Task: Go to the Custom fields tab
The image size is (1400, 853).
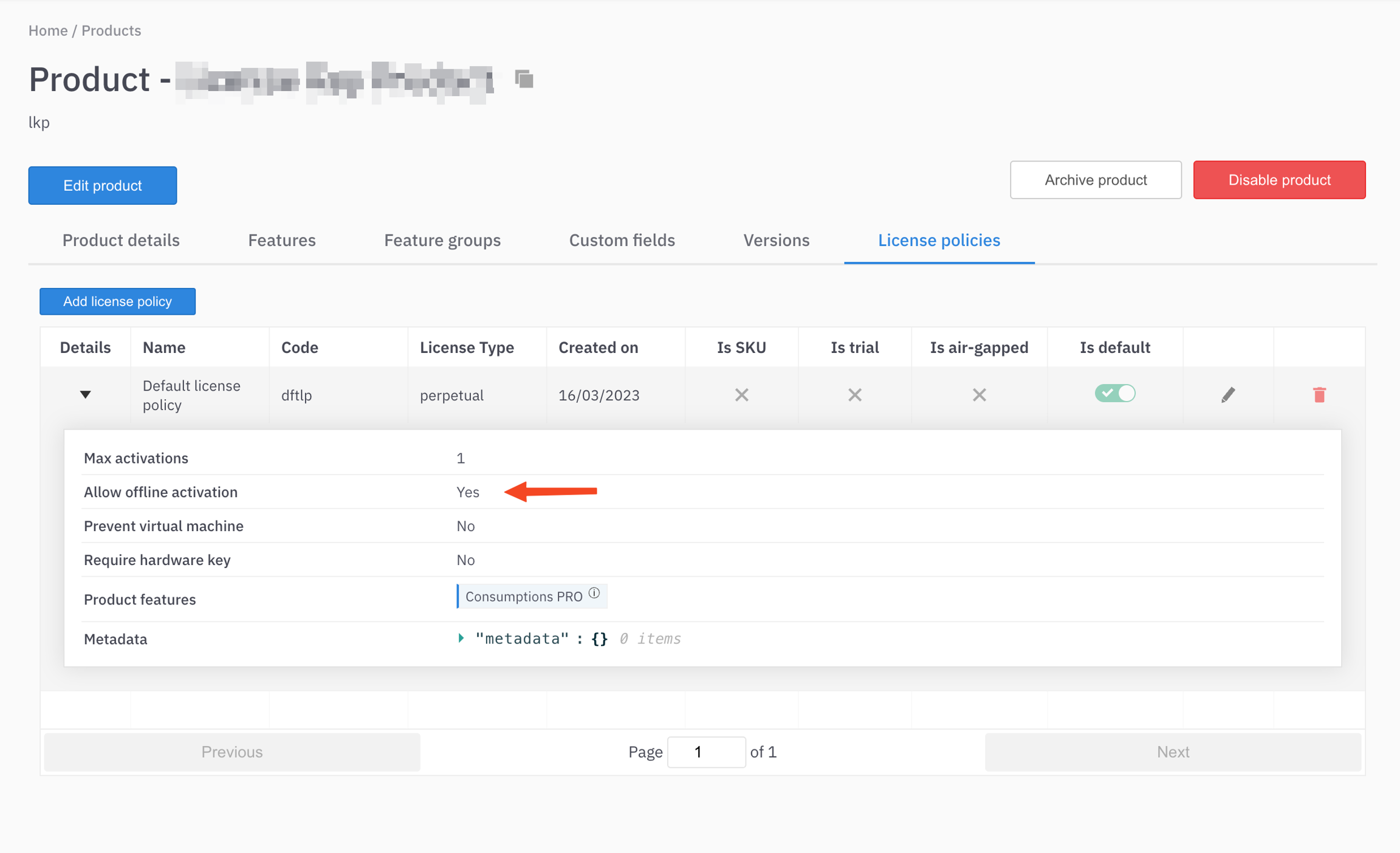Action: pyautogui.click(x=622, y=241)
